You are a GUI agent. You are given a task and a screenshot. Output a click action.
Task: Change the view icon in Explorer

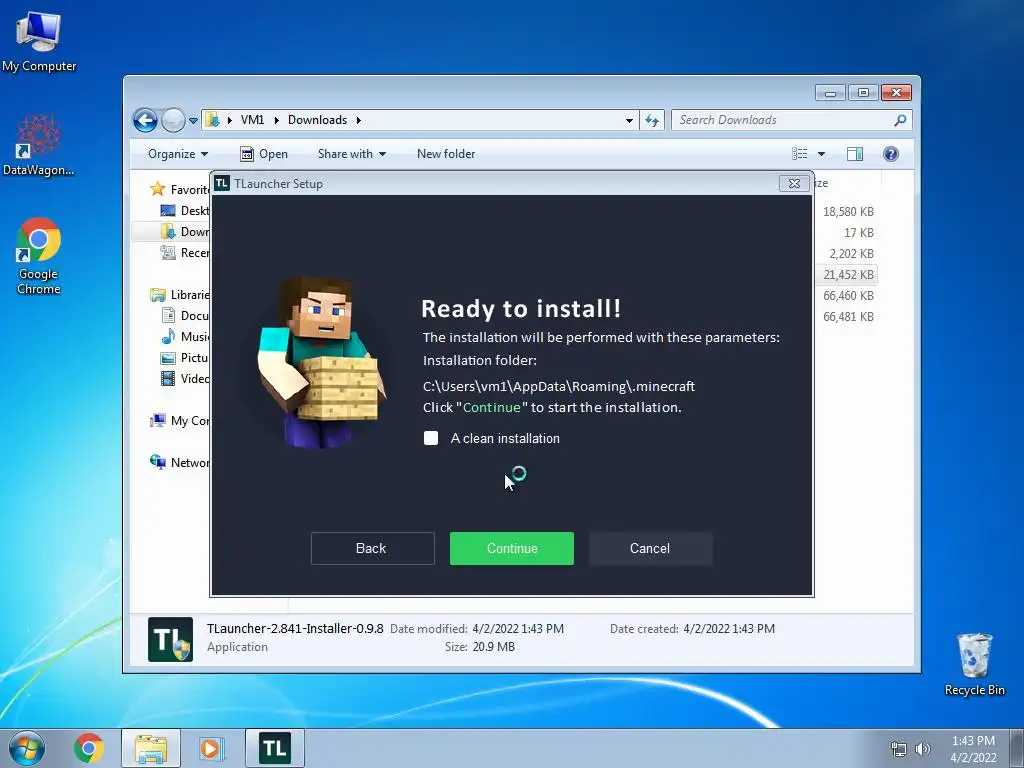click(x=800, y=154)
